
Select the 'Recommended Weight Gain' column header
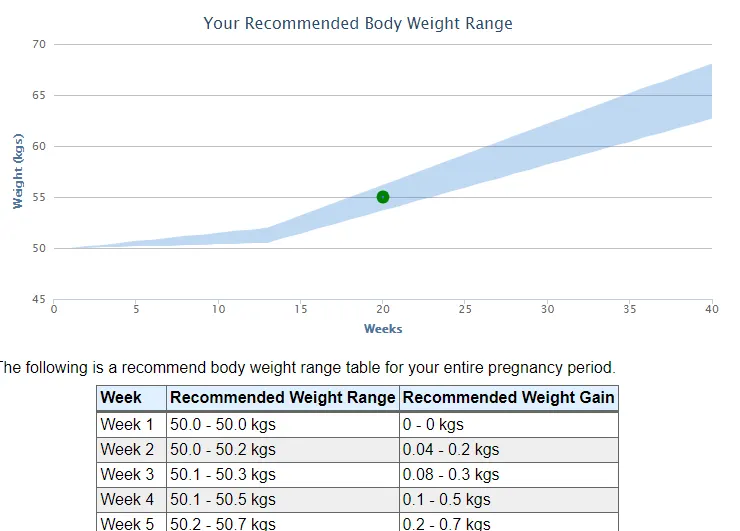[508, 398]
